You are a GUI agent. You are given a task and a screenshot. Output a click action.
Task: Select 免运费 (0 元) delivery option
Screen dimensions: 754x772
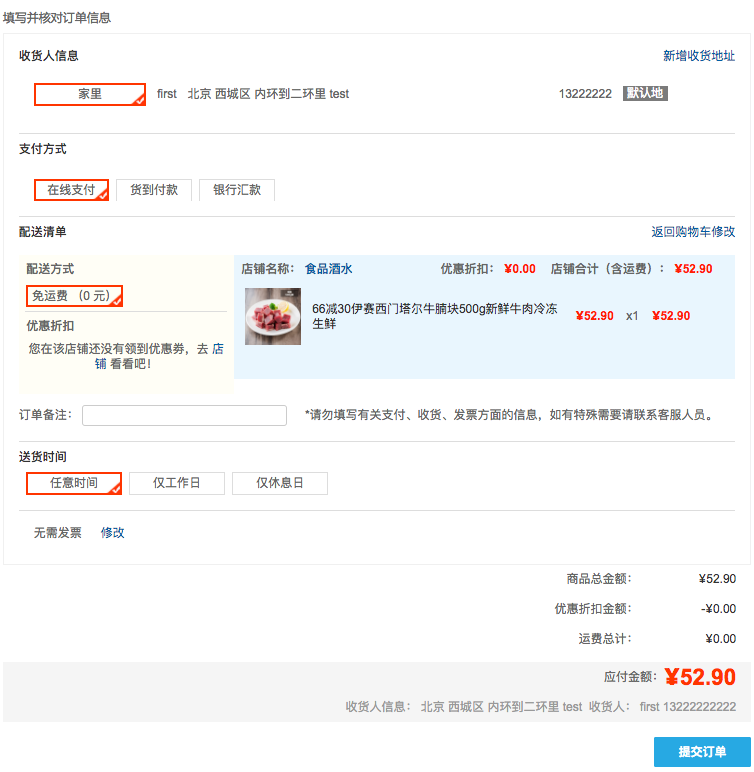click(74, 296)
